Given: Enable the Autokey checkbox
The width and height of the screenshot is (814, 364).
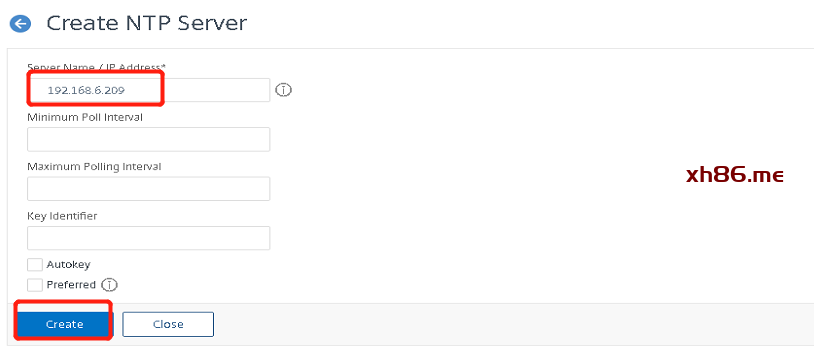Looking at the screenshot, I should pyautogui.click(x=35, y=265).
